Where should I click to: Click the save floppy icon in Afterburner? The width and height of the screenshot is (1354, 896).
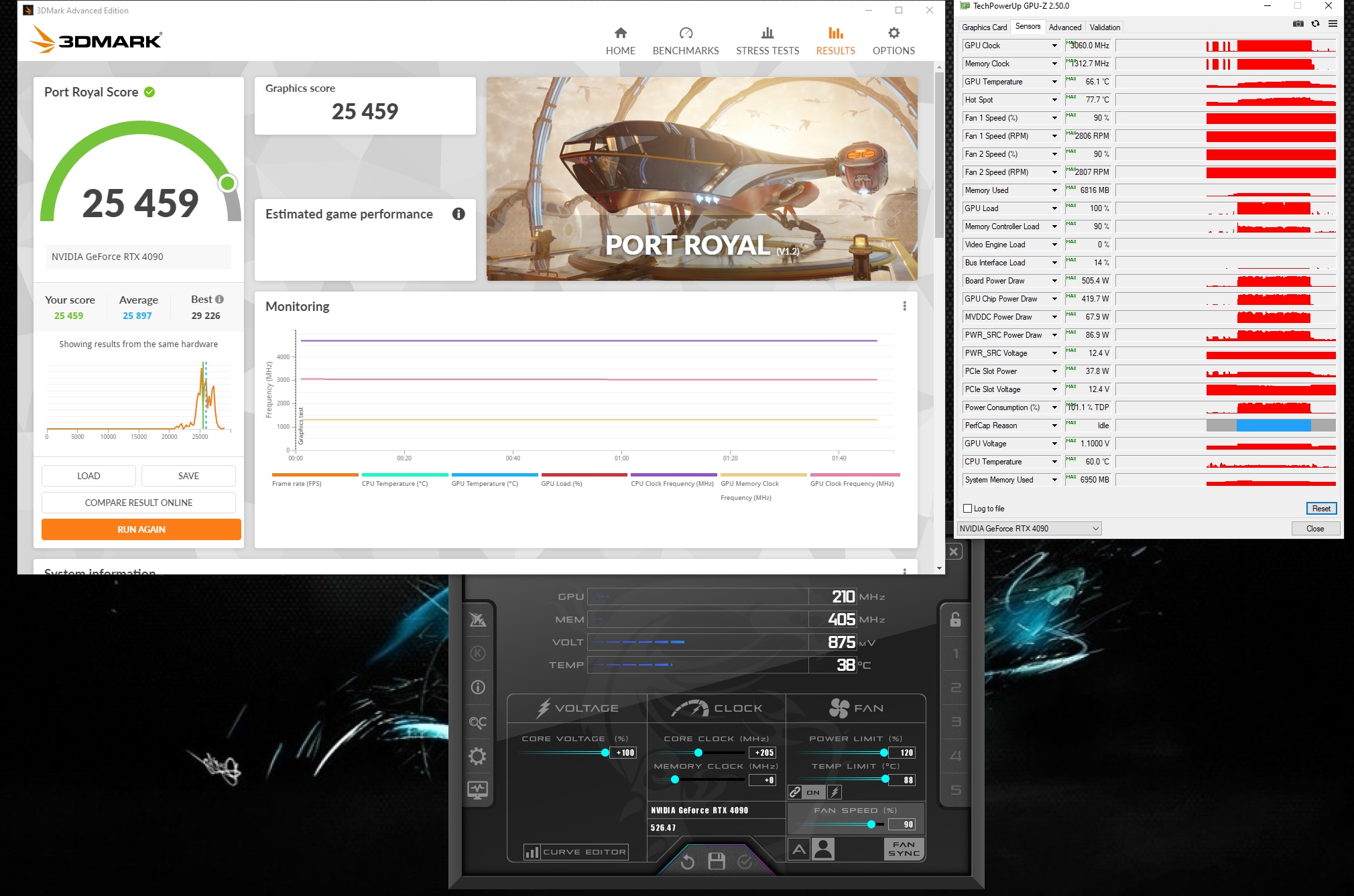(717, 861)
